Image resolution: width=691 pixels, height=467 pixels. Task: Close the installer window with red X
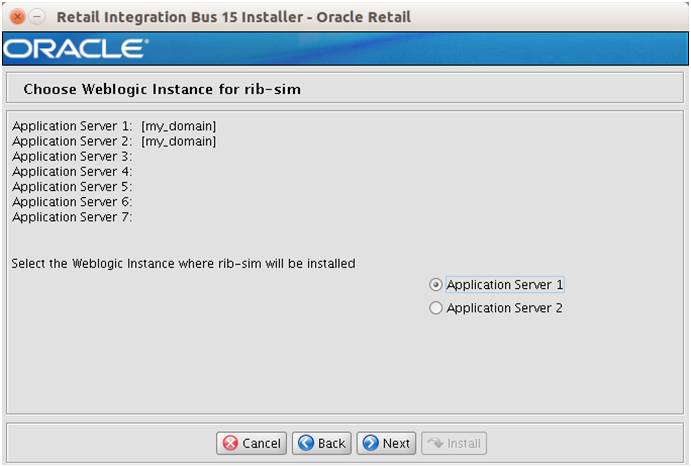17,17
